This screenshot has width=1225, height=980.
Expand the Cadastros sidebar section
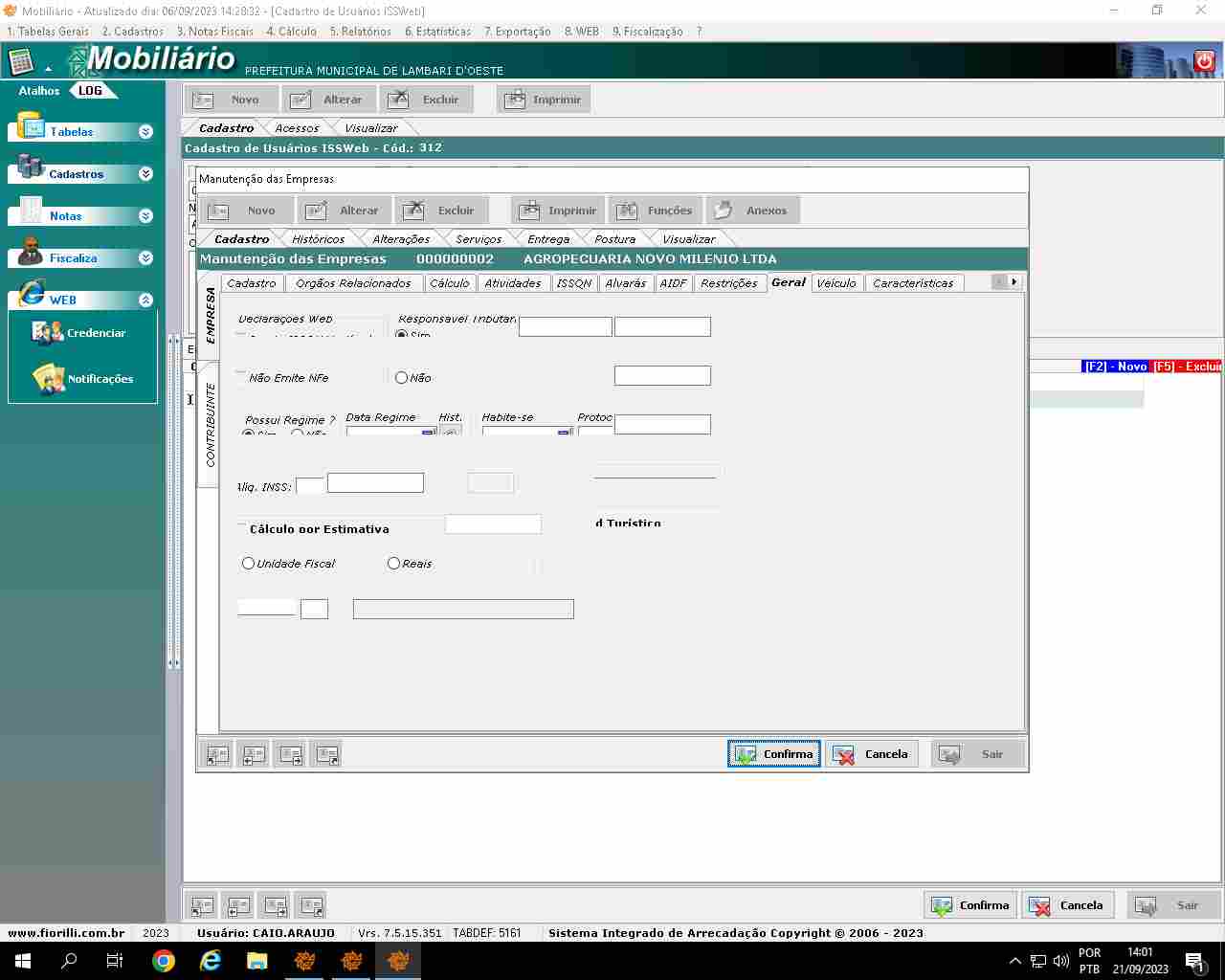pyautogui.click(x=145, y=174)
